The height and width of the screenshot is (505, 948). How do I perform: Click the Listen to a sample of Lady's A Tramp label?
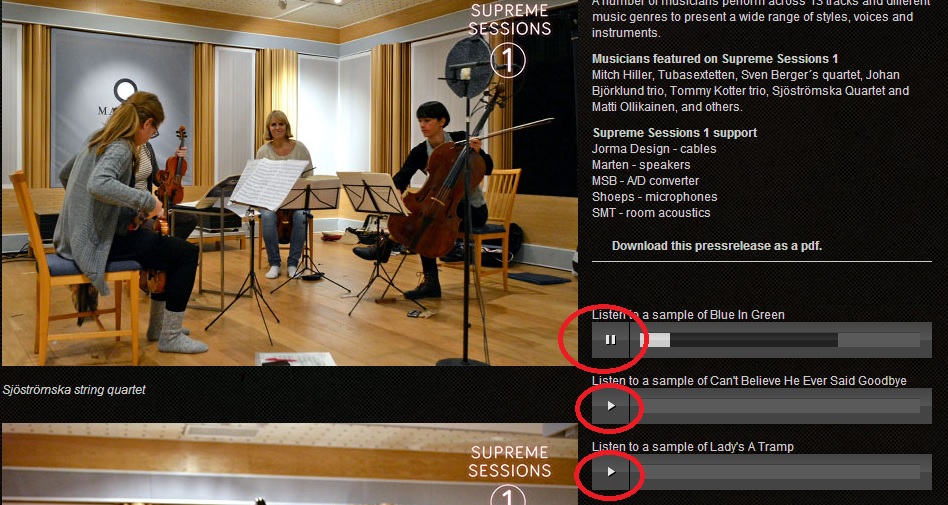click(693, 446)
